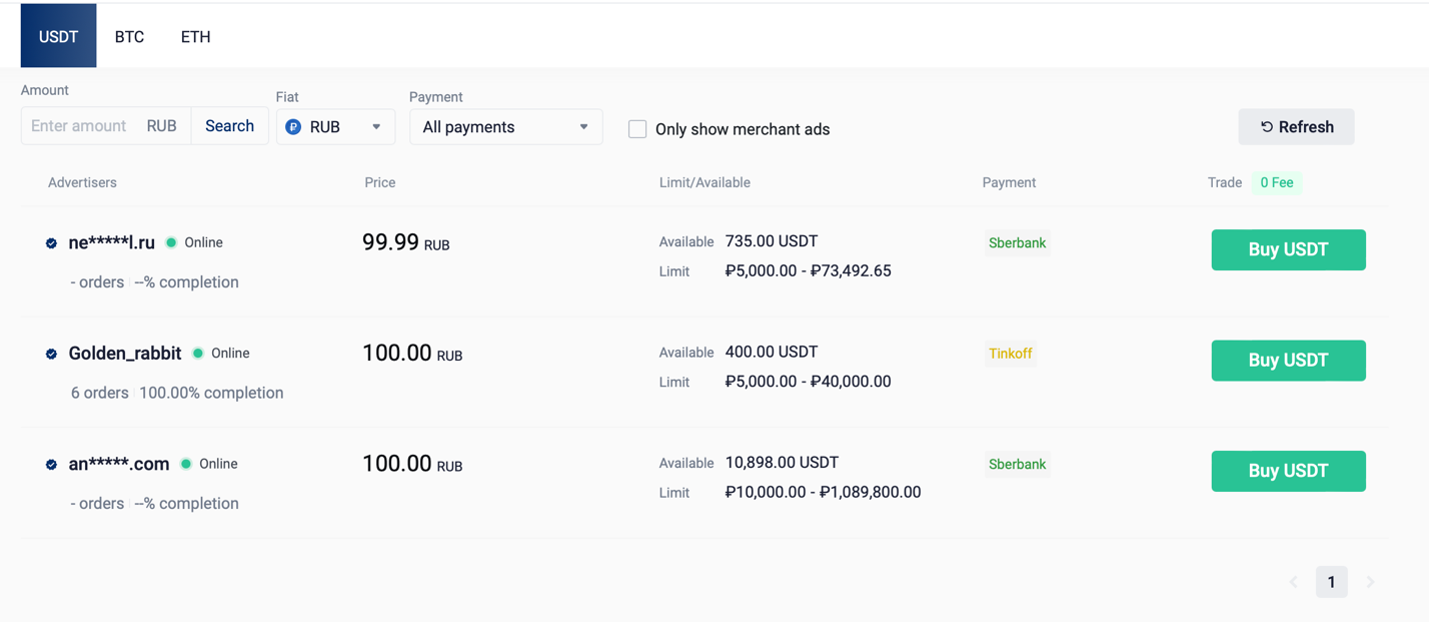Screen dimensions: 1430x626
Task: Click the previous page arrow
Action: tap(1293, 582)
